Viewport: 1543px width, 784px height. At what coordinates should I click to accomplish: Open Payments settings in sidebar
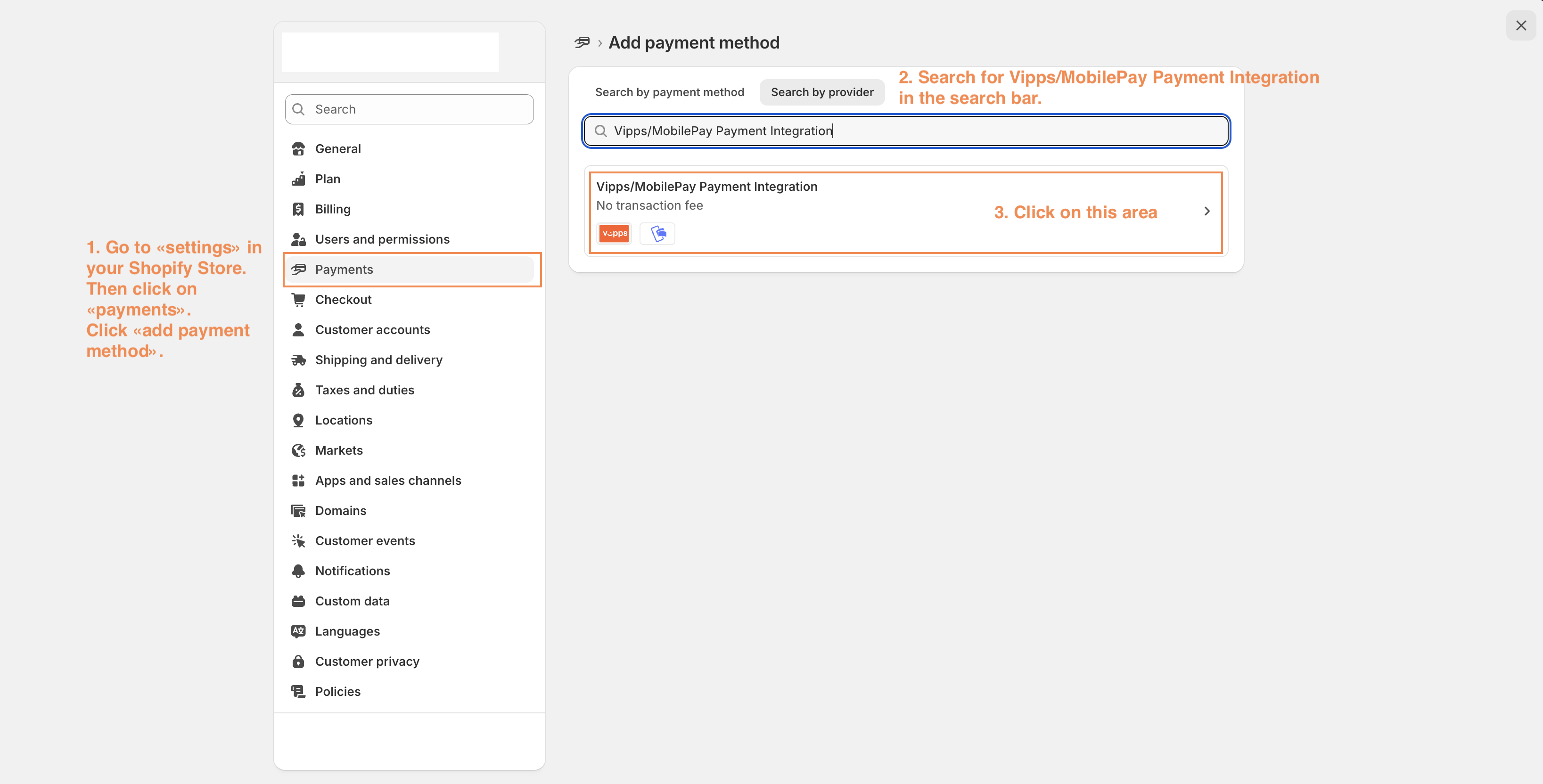344,269
